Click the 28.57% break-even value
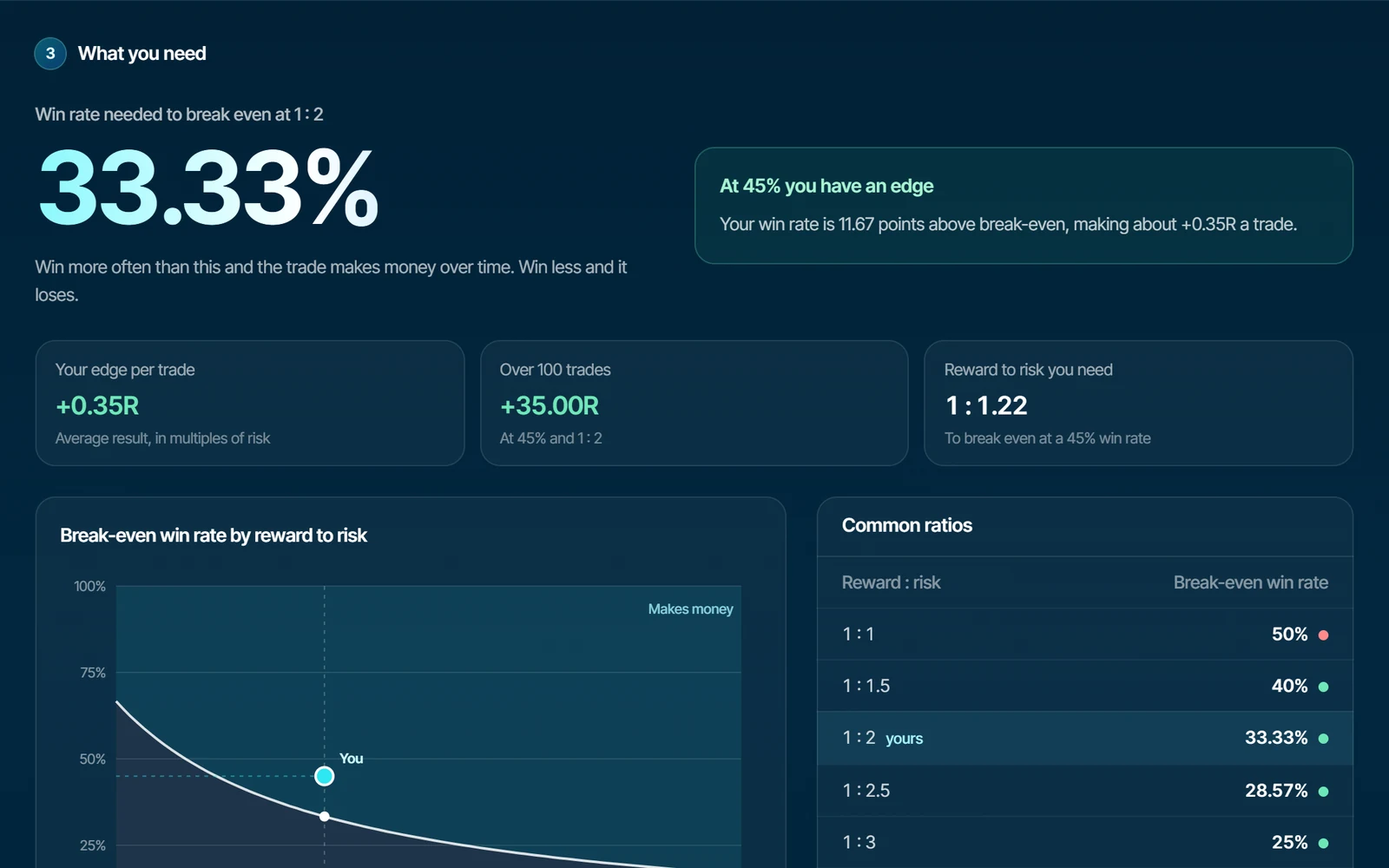Image resolution: width=1389 pixels, height=868 pixels. (1276, 791)
